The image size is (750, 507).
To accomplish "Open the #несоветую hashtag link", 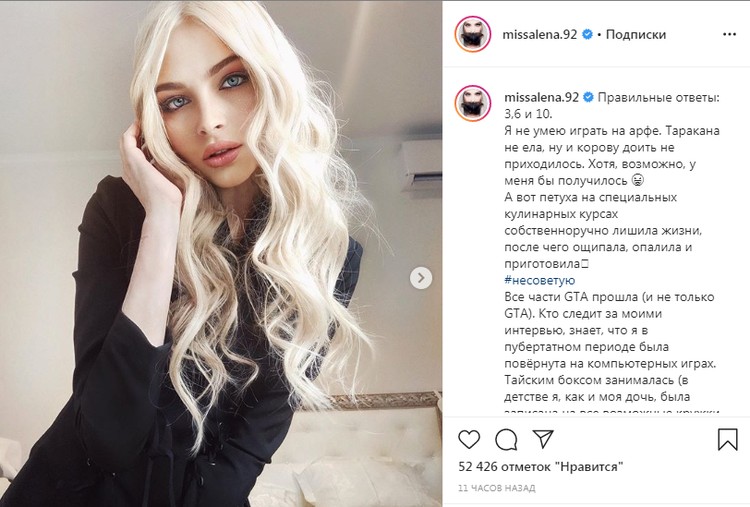I will [x=540, y=280].
